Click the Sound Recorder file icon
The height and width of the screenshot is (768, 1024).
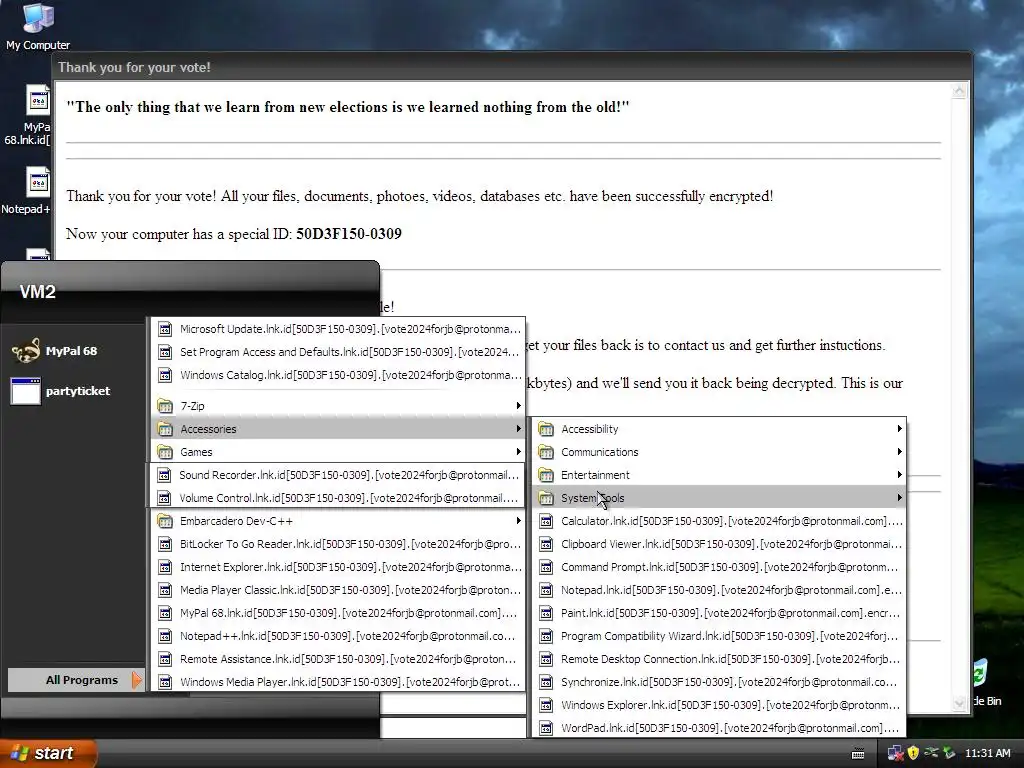[165, 475]
